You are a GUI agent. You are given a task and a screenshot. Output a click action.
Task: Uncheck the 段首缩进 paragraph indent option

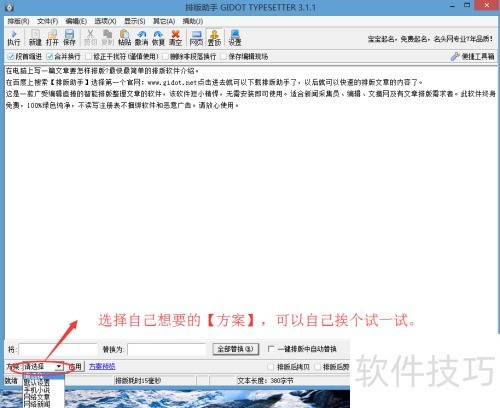point(11,56)
